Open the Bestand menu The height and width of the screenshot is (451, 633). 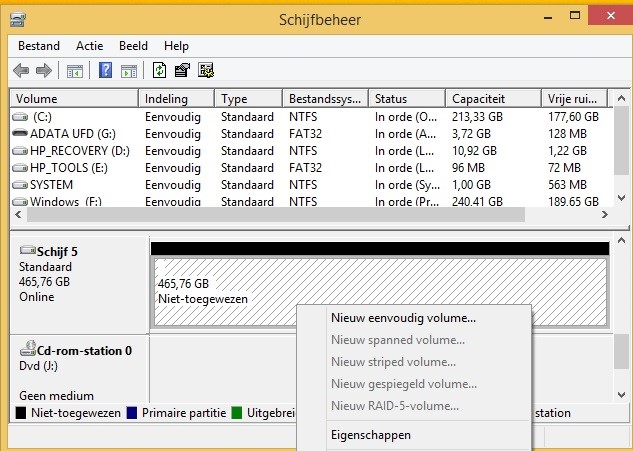pyautogui.click(x=39, y=46)
